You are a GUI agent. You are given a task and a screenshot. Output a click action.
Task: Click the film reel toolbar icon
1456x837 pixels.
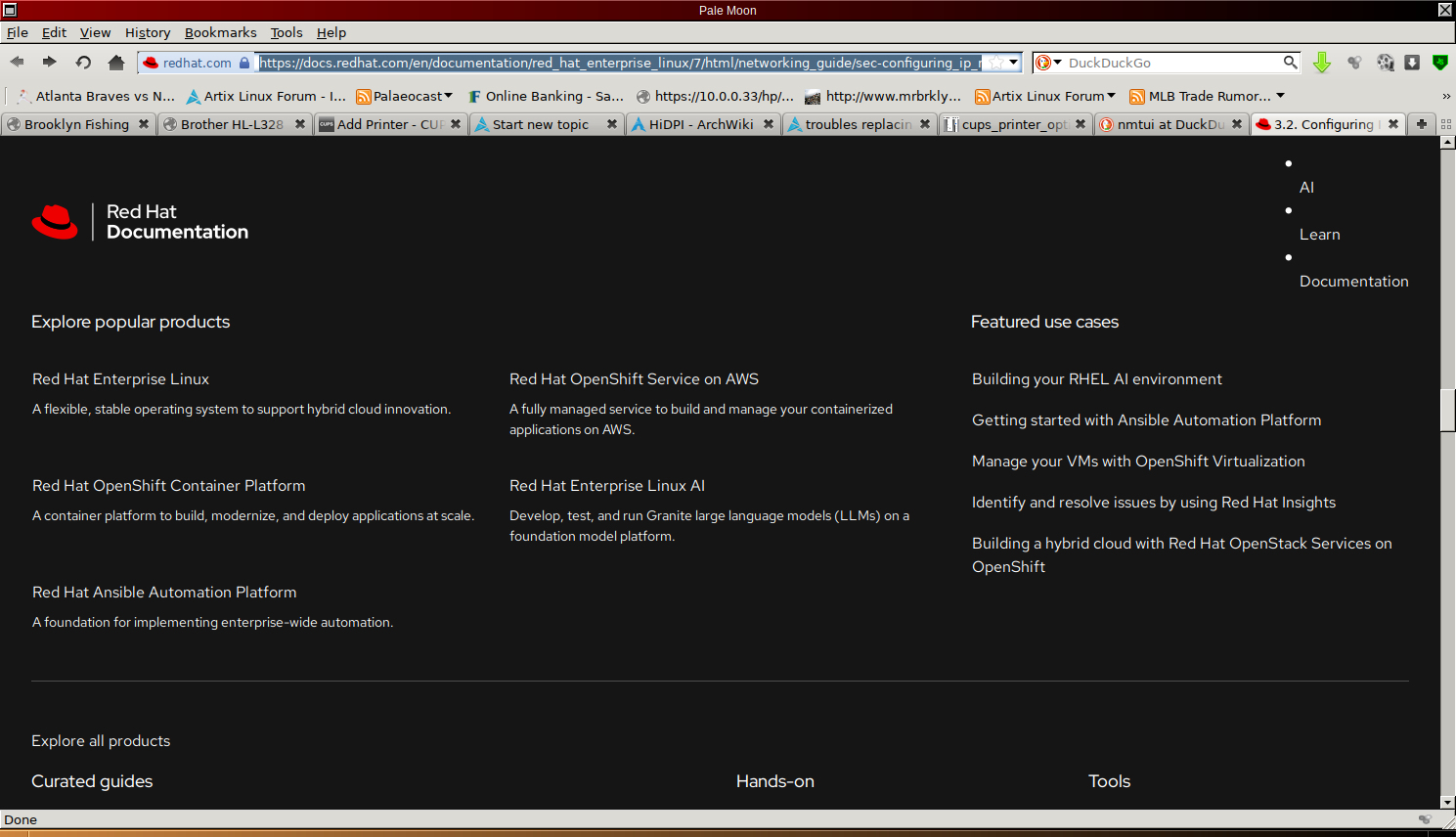click(x=1386, y=63)
